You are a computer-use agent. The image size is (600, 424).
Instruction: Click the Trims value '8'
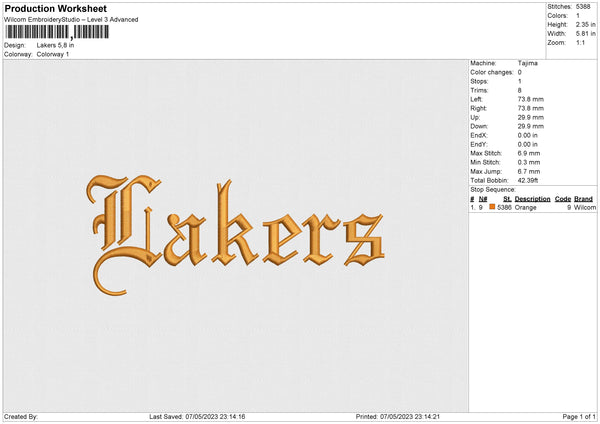[519, 90]
